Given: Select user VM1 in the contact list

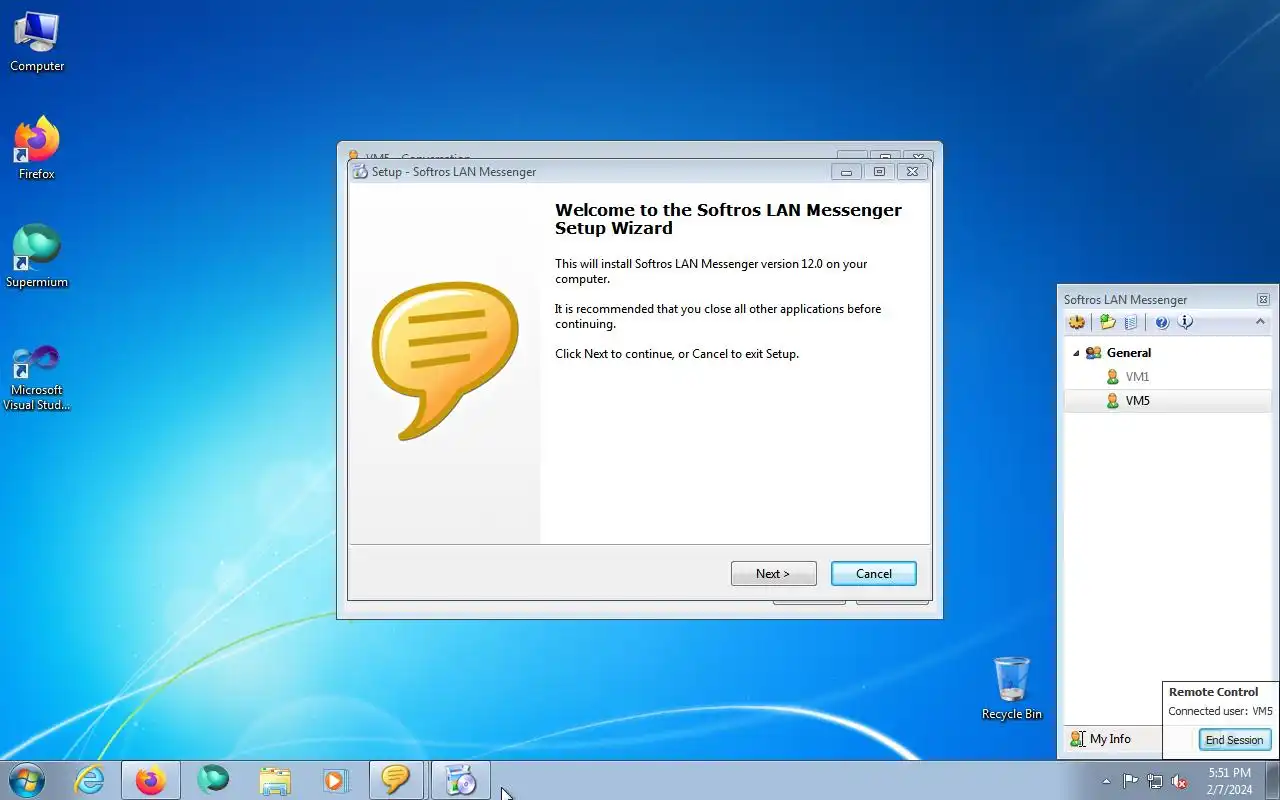Looking at the screenshot, I should point(1137,377).
